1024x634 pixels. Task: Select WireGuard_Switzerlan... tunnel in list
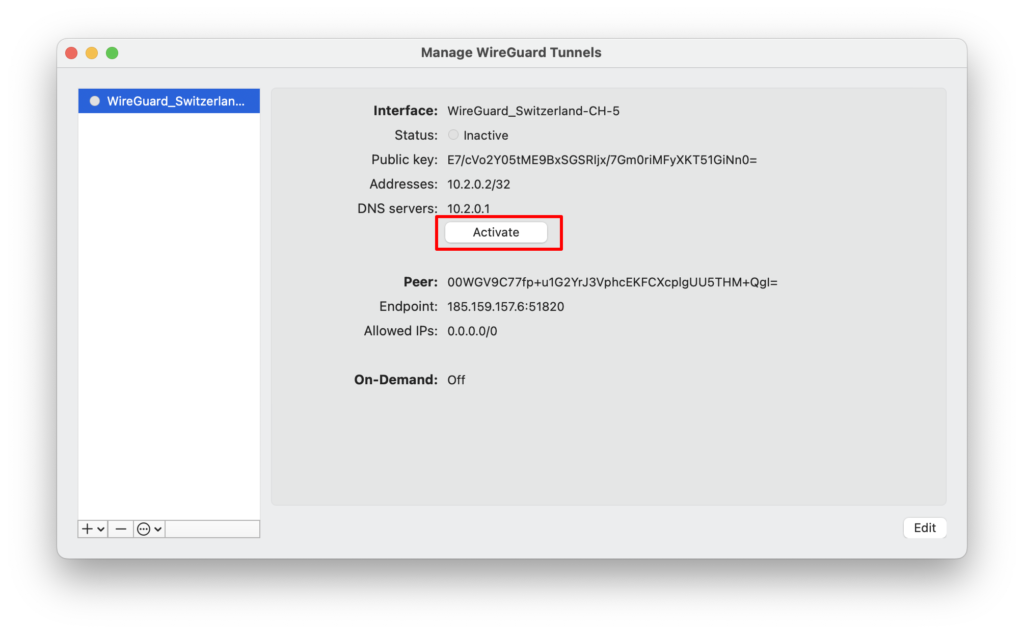pos(169,101)
